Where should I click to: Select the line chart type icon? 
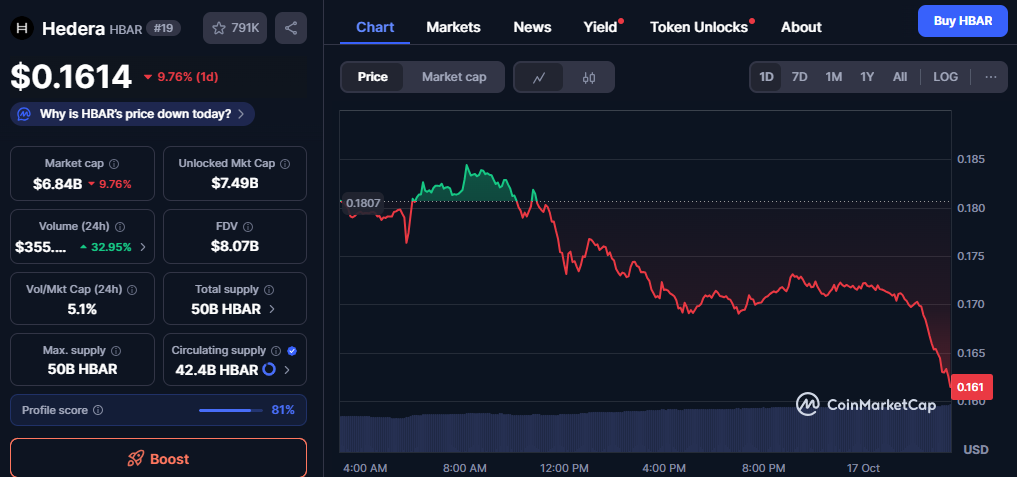tap(539, 77)
